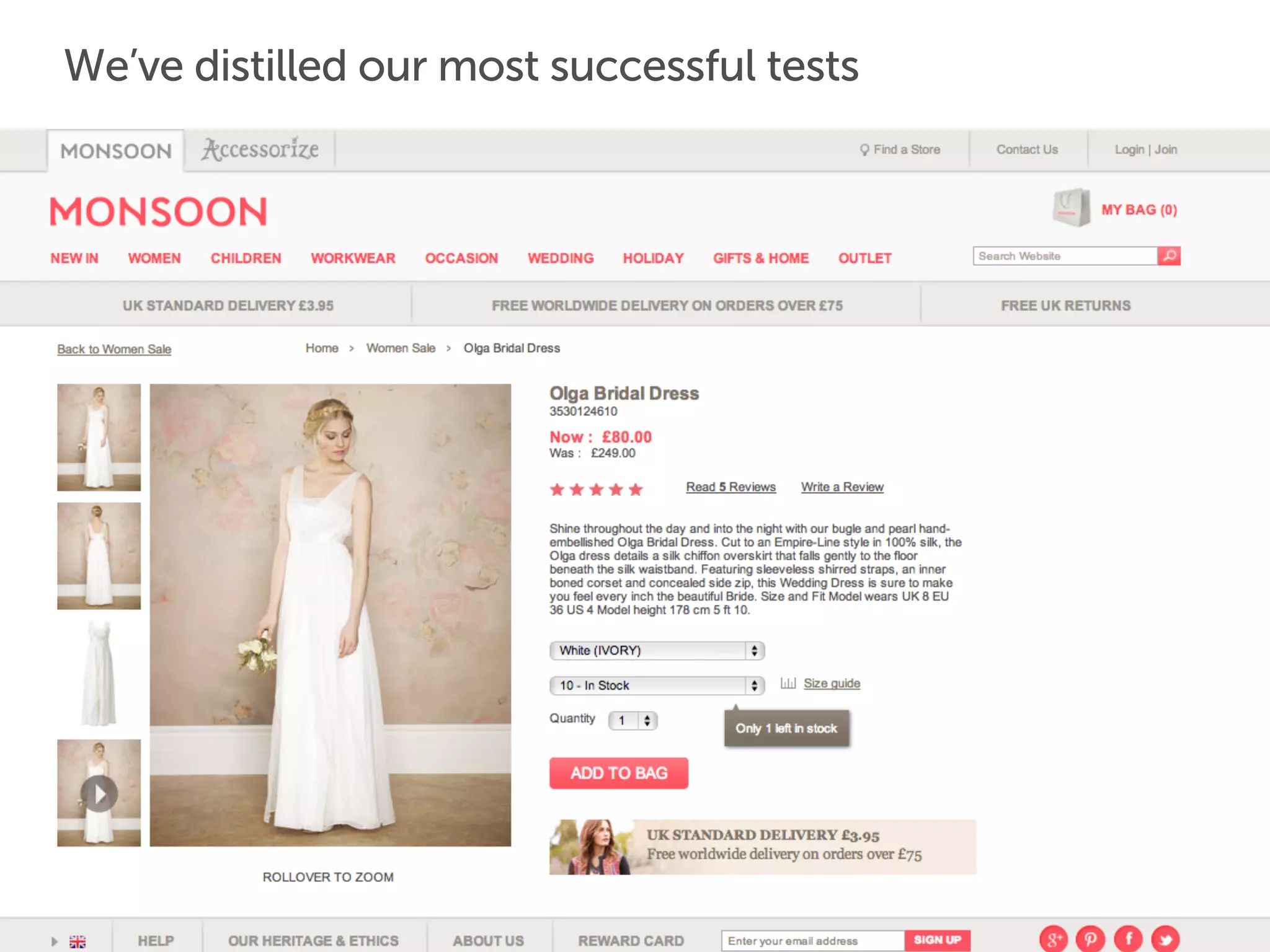
Task: Open the WORKWEAR menu
Action: click(x=353, y=258)
